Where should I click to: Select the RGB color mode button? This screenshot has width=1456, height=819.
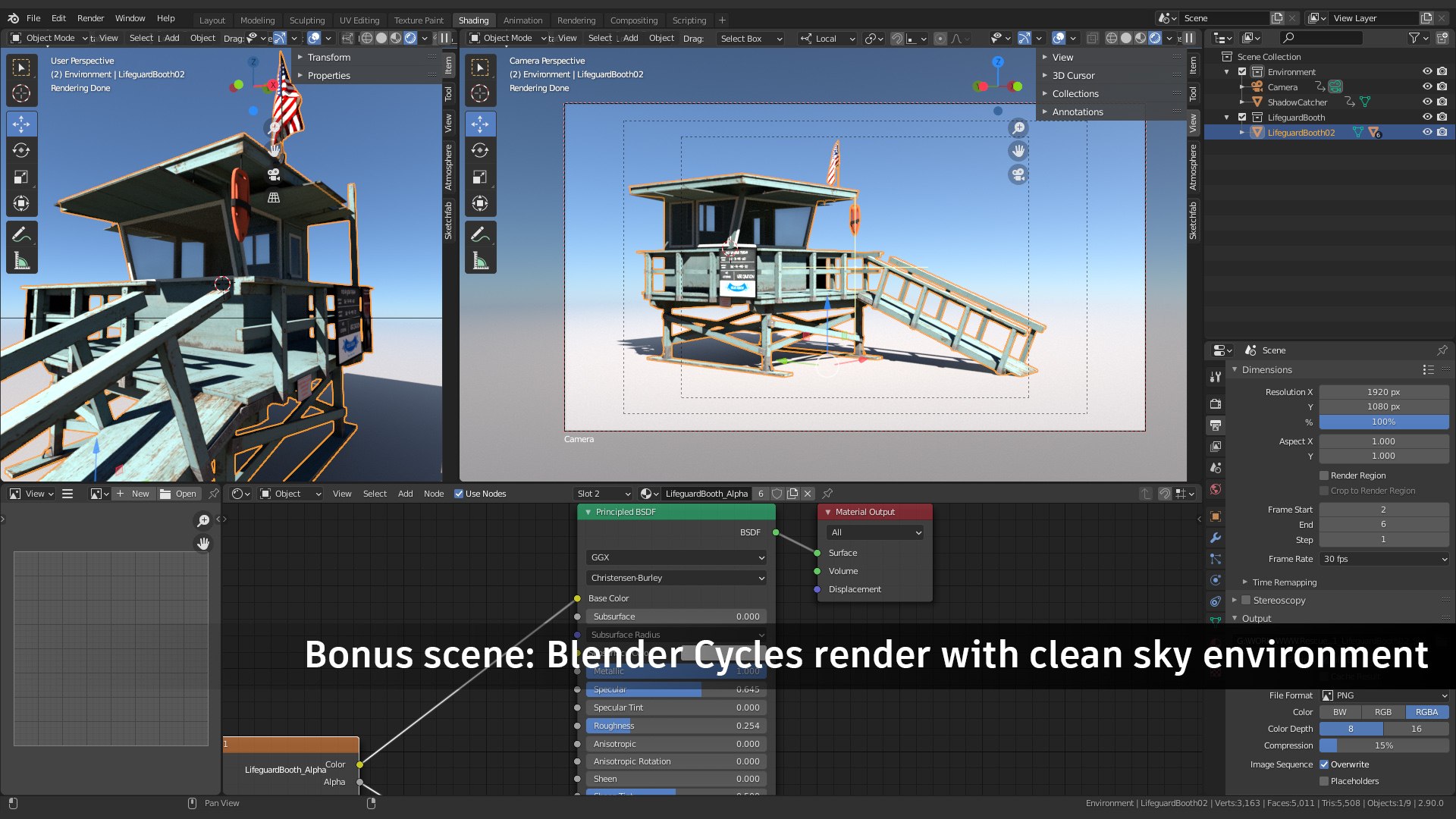point(1383,712)
